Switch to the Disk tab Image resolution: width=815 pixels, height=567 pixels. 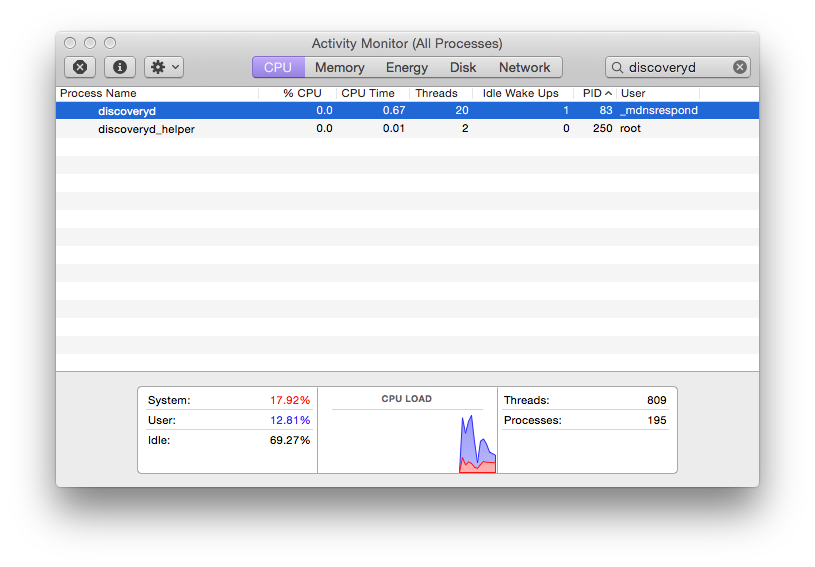tap(463, 68)
